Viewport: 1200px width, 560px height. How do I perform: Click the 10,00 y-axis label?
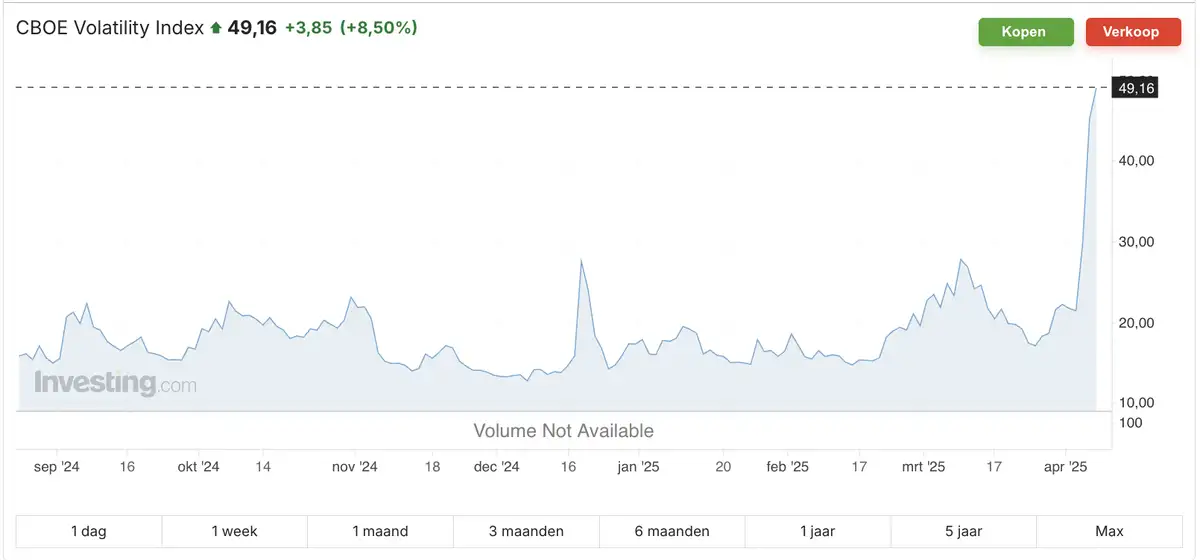[x=1137, y=403]
